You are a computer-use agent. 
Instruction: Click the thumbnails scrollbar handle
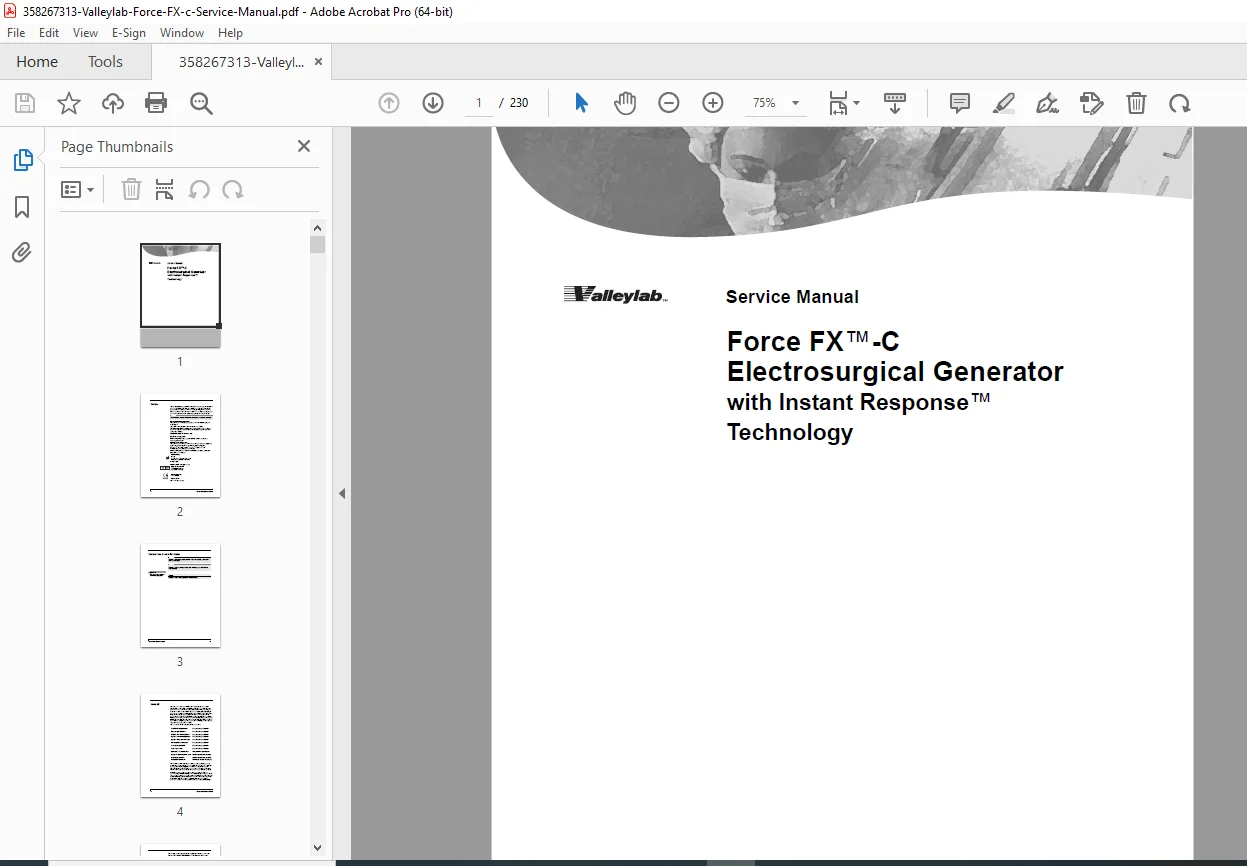click(x=318, y=245)
